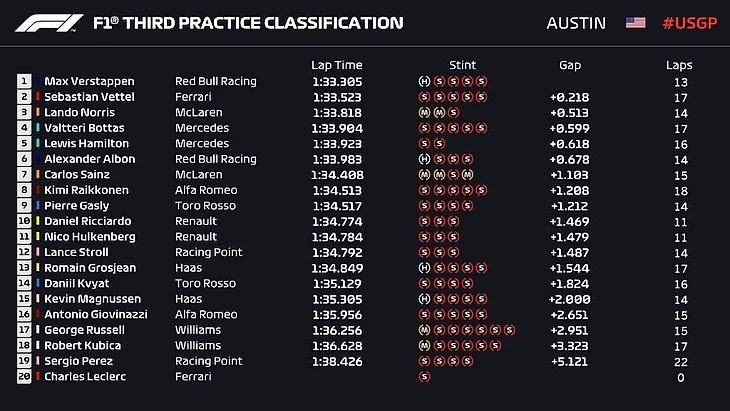This screenshot has height=411, width=730.
Task: Select the Gap column header
Action: [570, 65]
